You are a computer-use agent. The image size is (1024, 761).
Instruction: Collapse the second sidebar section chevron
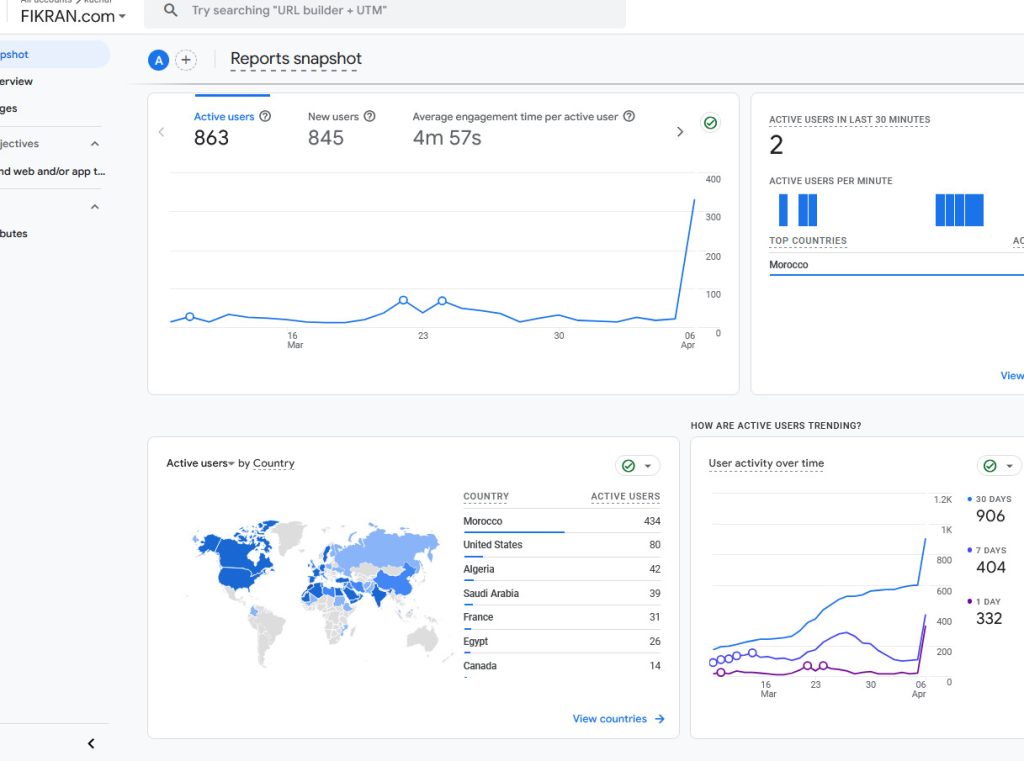point(95,207)
